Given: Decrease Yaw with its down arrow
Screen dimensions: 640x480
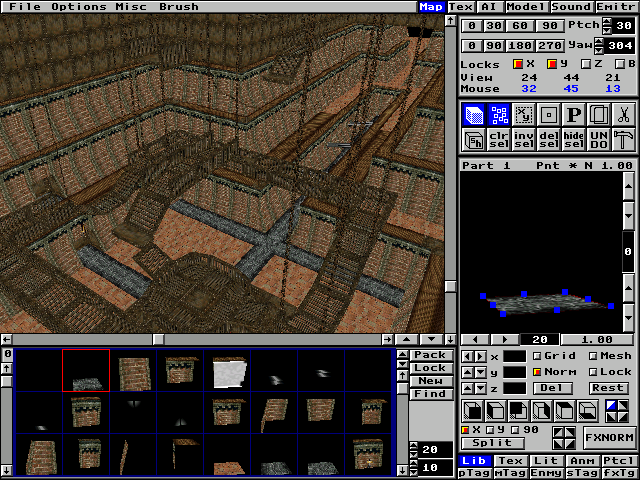Looking at the screenshot, I should 599,50.
